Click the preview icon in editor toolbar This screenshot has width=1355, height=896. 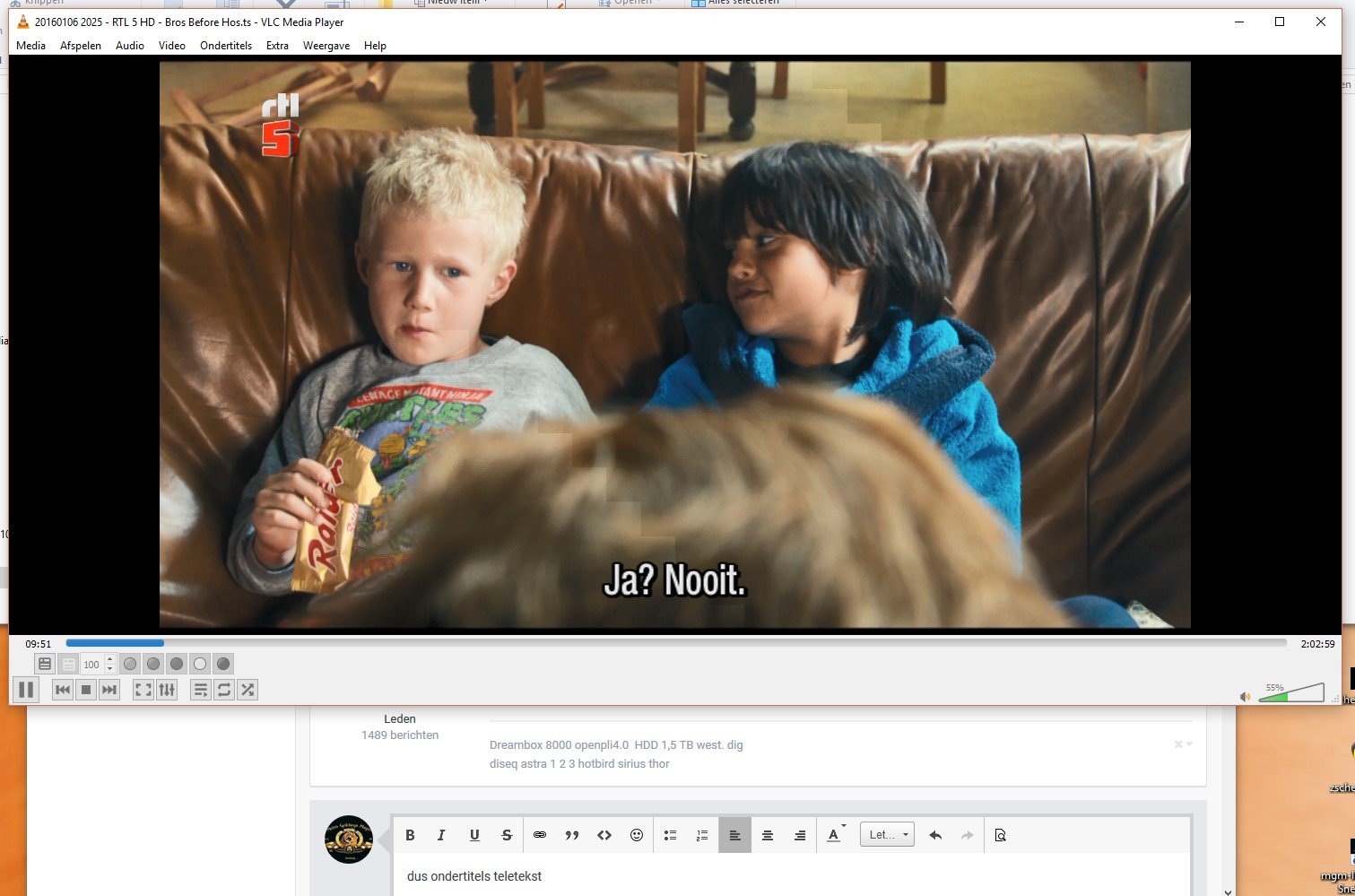click(1001, 835)
